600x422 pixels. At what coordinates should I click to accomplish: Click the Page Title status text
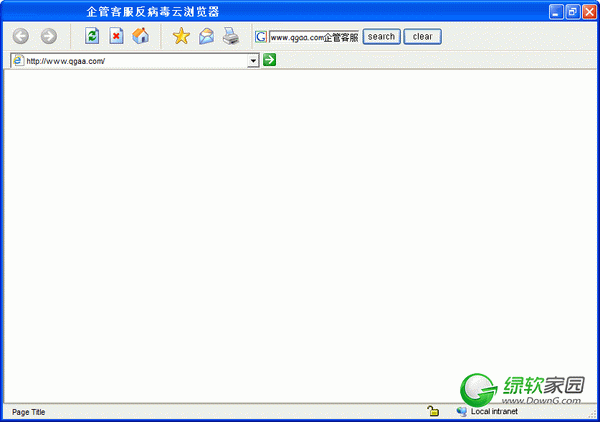point(29,412)
